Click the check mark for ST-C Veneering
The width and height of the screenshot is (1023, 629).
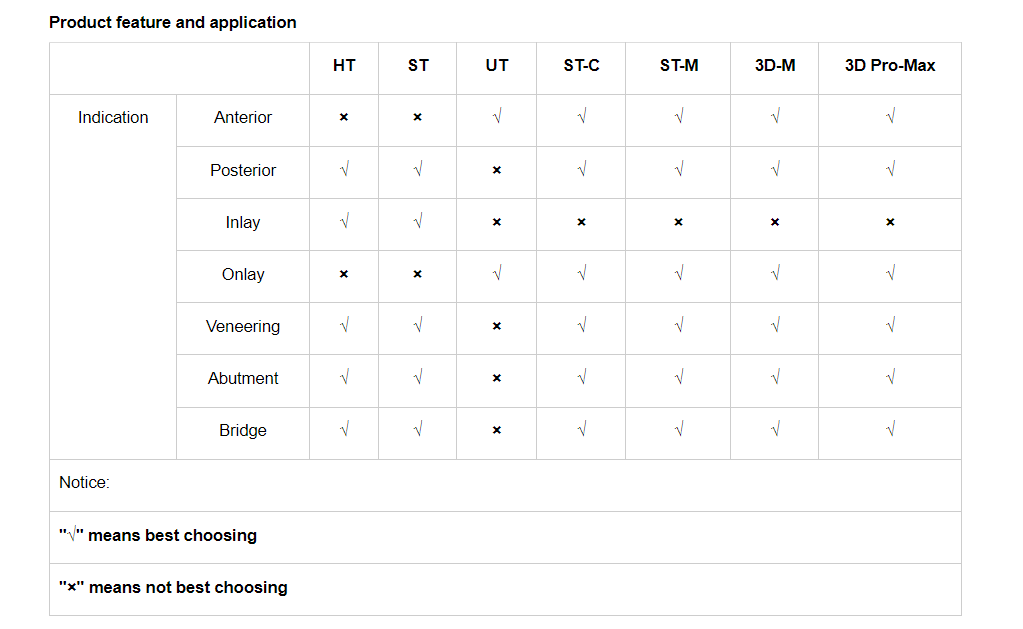pyautogui.click(x=581, y=326)
